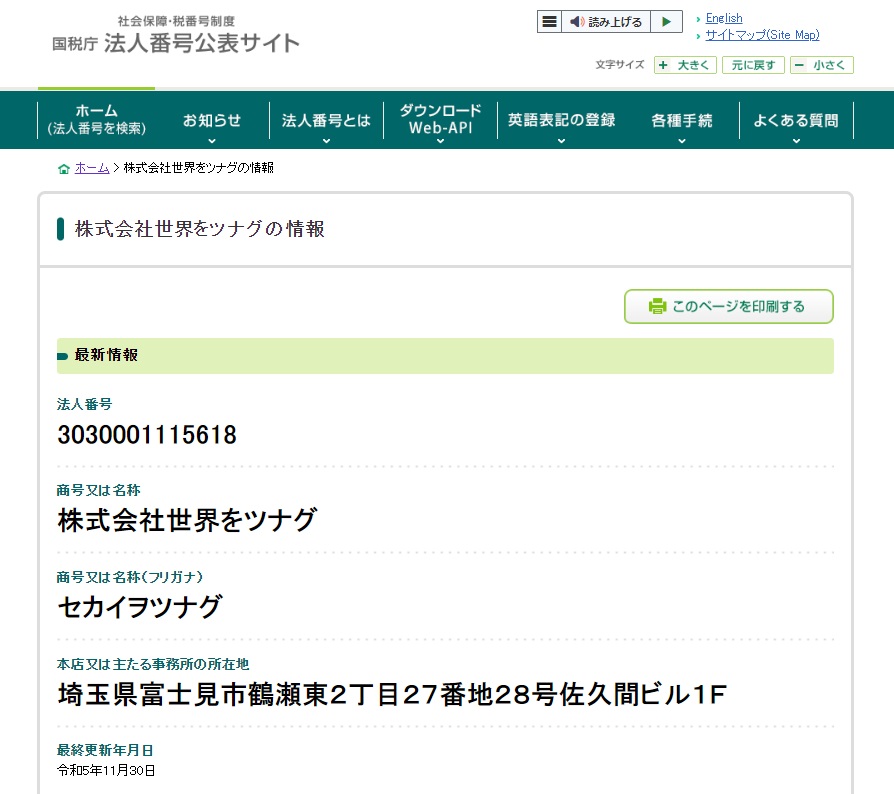Reset text size with 元に戻す button
Image resolution: width=894 pixels, height=794 pixels.
click(753, 65)
